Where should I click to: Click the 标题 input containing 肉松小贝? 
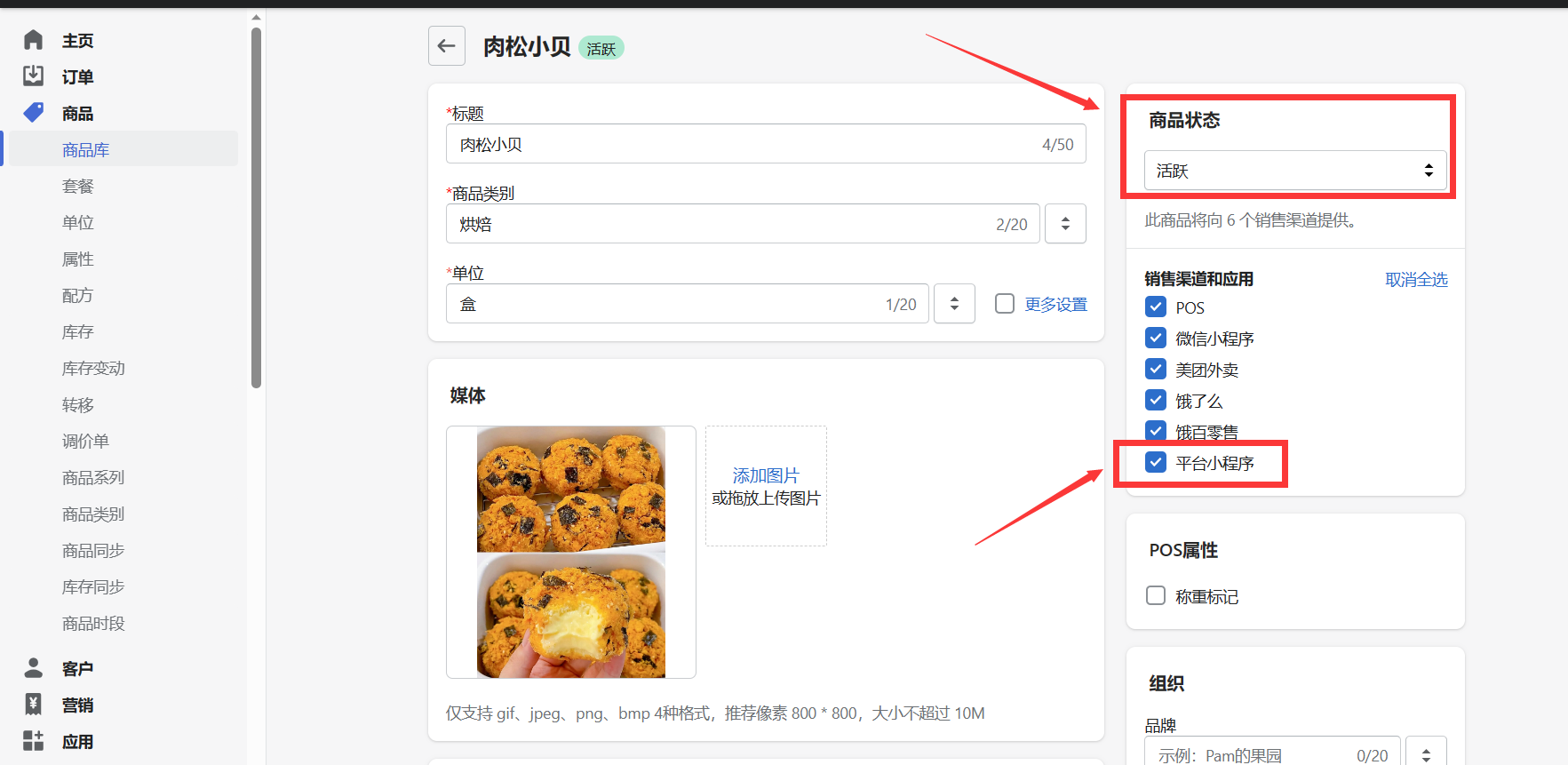click(x=766, y=144)
